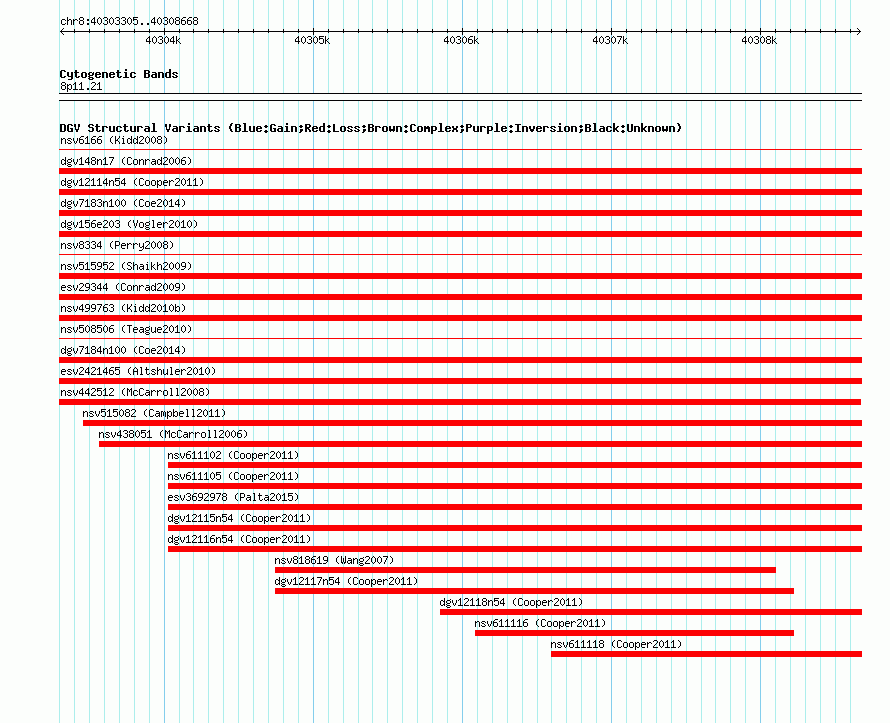
Task: Open dgv7184n100 (Coe2014) variant
Action: point(123,350)
